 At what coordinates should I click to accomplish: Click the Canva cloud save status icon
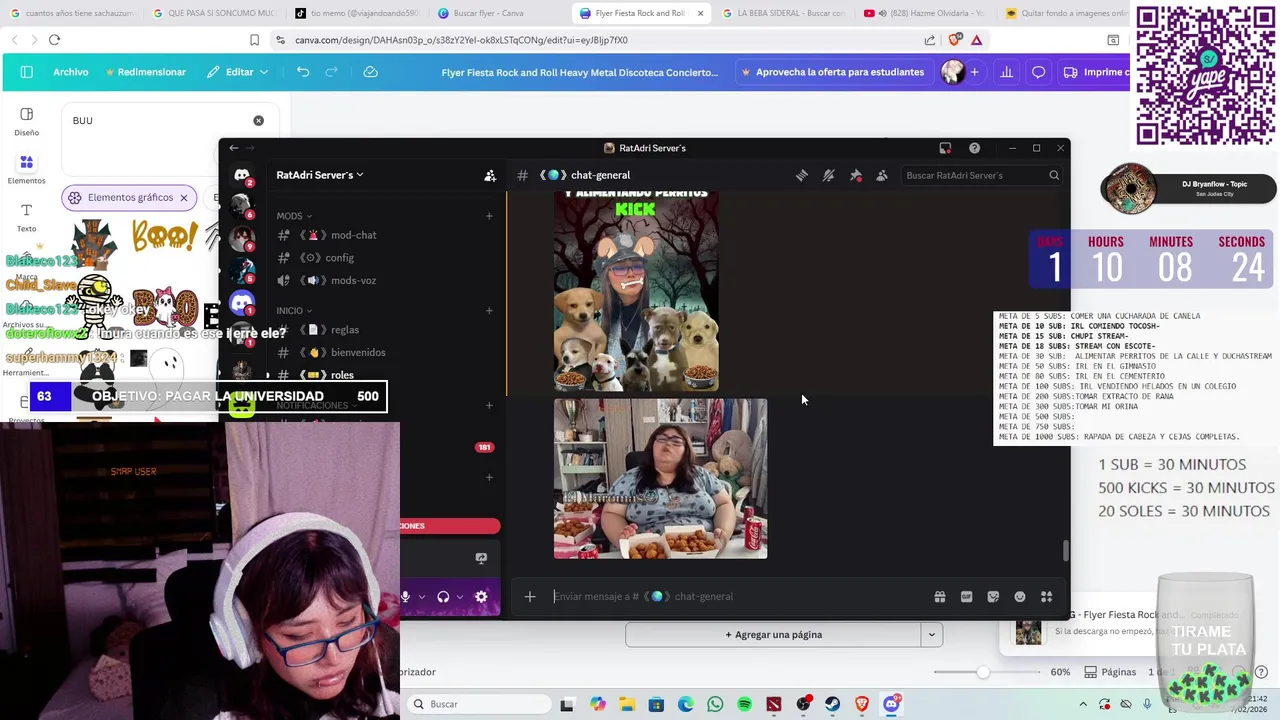pyautogui.click(x=370, y=72)
